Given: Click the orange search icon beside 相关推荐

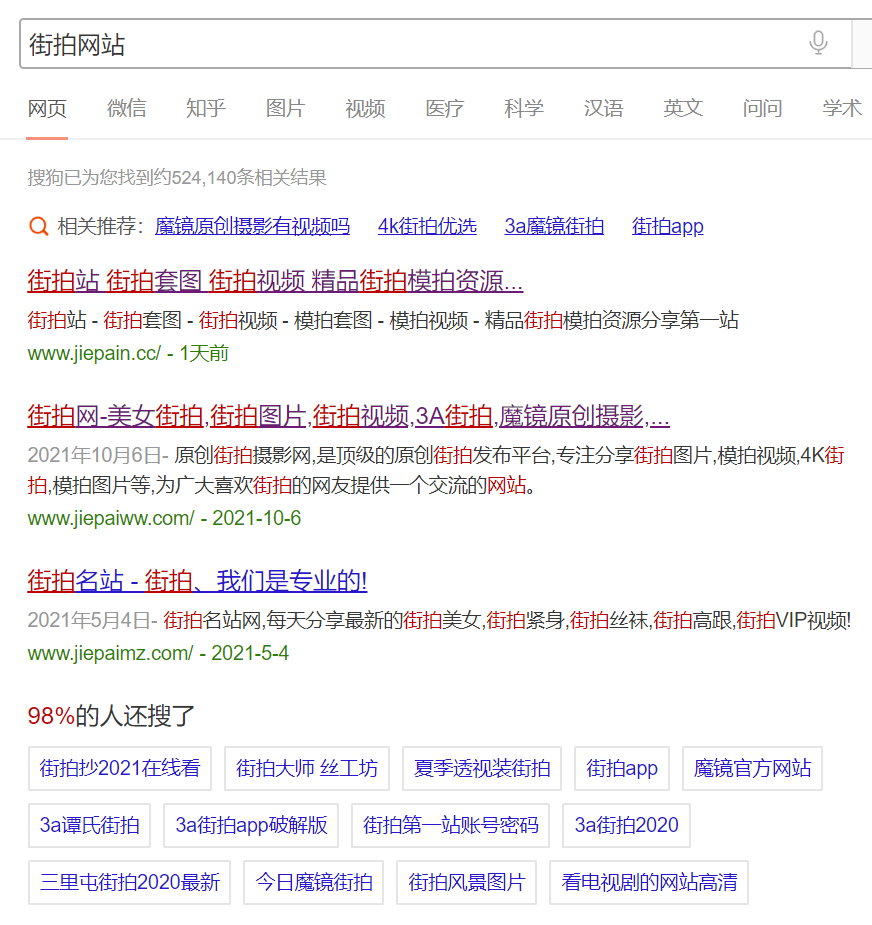Looking at the screenshot, I should pyautogui.click(x=38, y=226).
